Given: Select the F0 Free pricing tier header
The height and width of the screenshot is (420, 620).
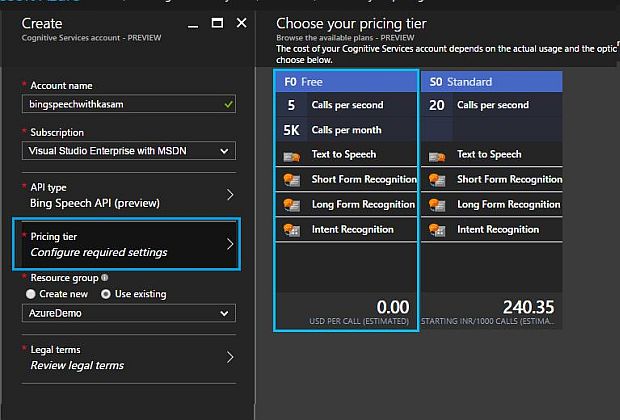Looking at the screenshot, I should 346,82.
